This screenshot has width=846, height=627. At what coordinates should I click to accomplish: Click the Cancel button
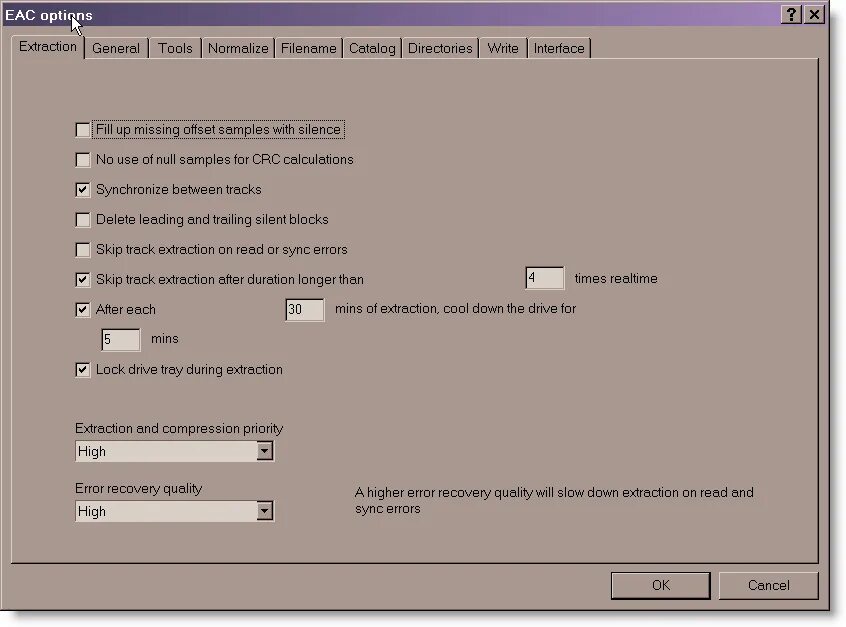(768, 585)
